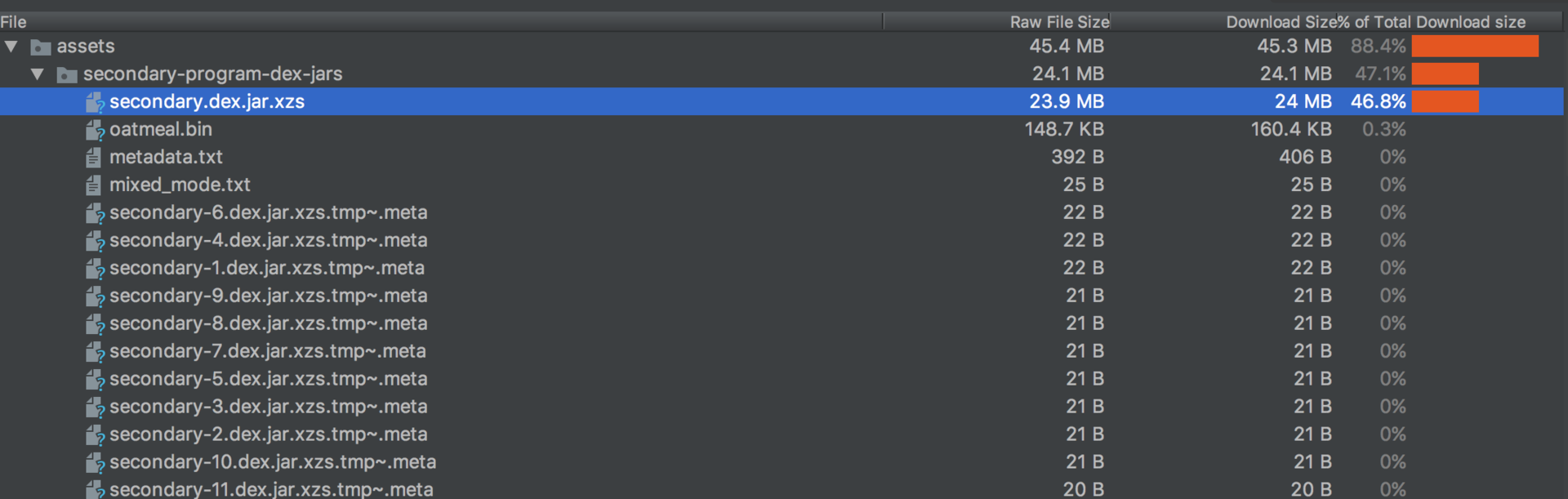
Task: Click the secondary.dex.jar.xzs file icon
Action: (95, 102)
